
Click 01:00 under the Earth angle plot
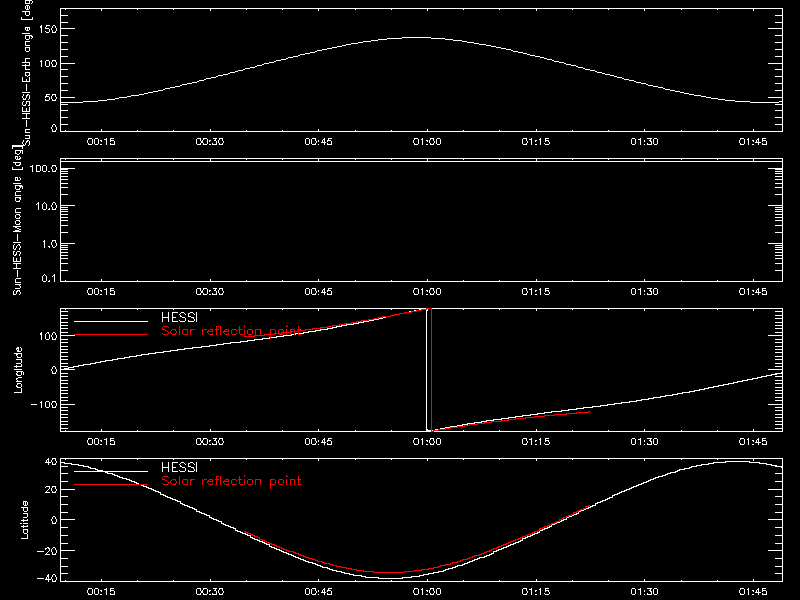(x=427, y=142)
